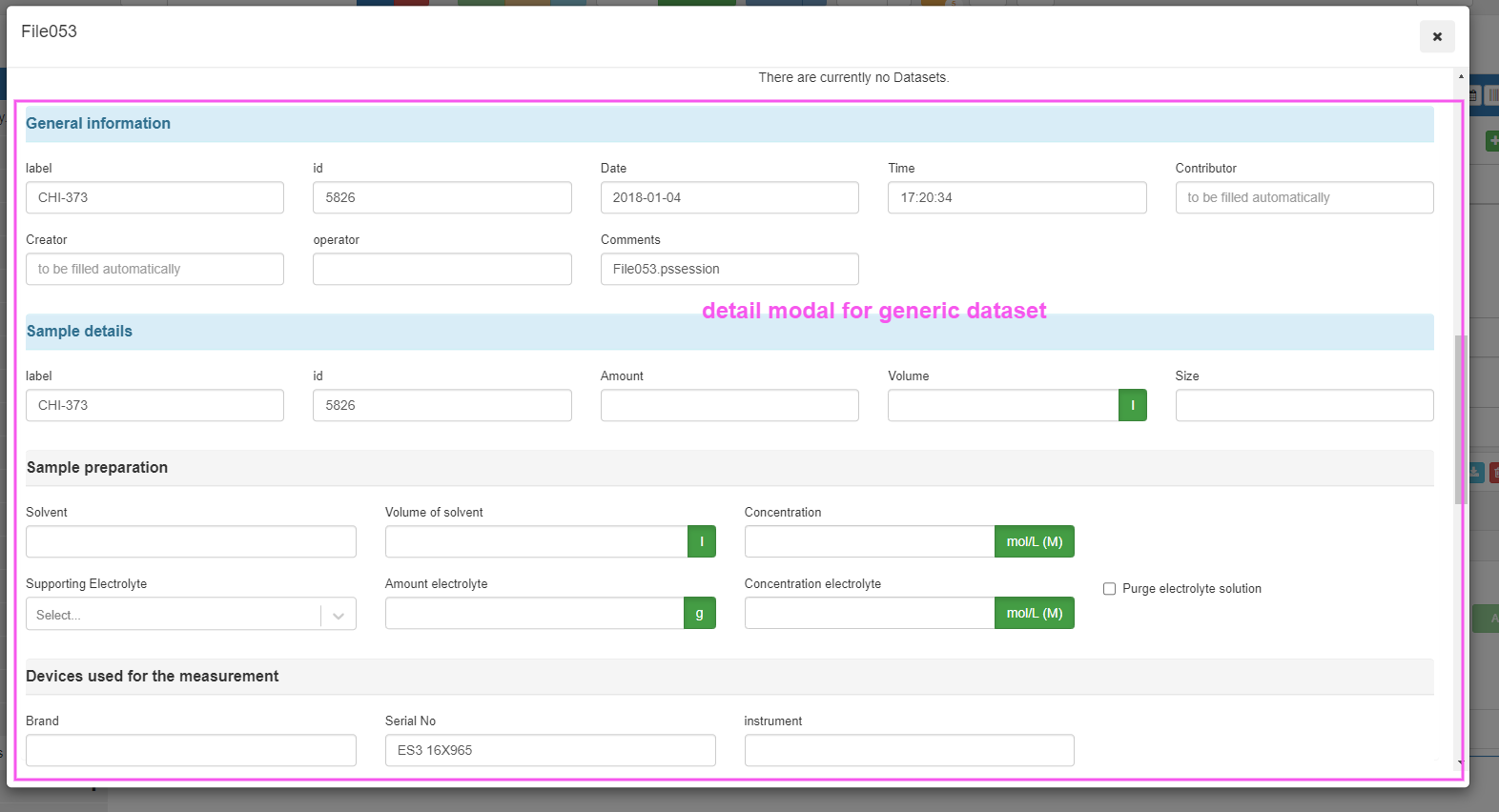
Task: Click the Amount field in Sample details
Action: (729, 405)
